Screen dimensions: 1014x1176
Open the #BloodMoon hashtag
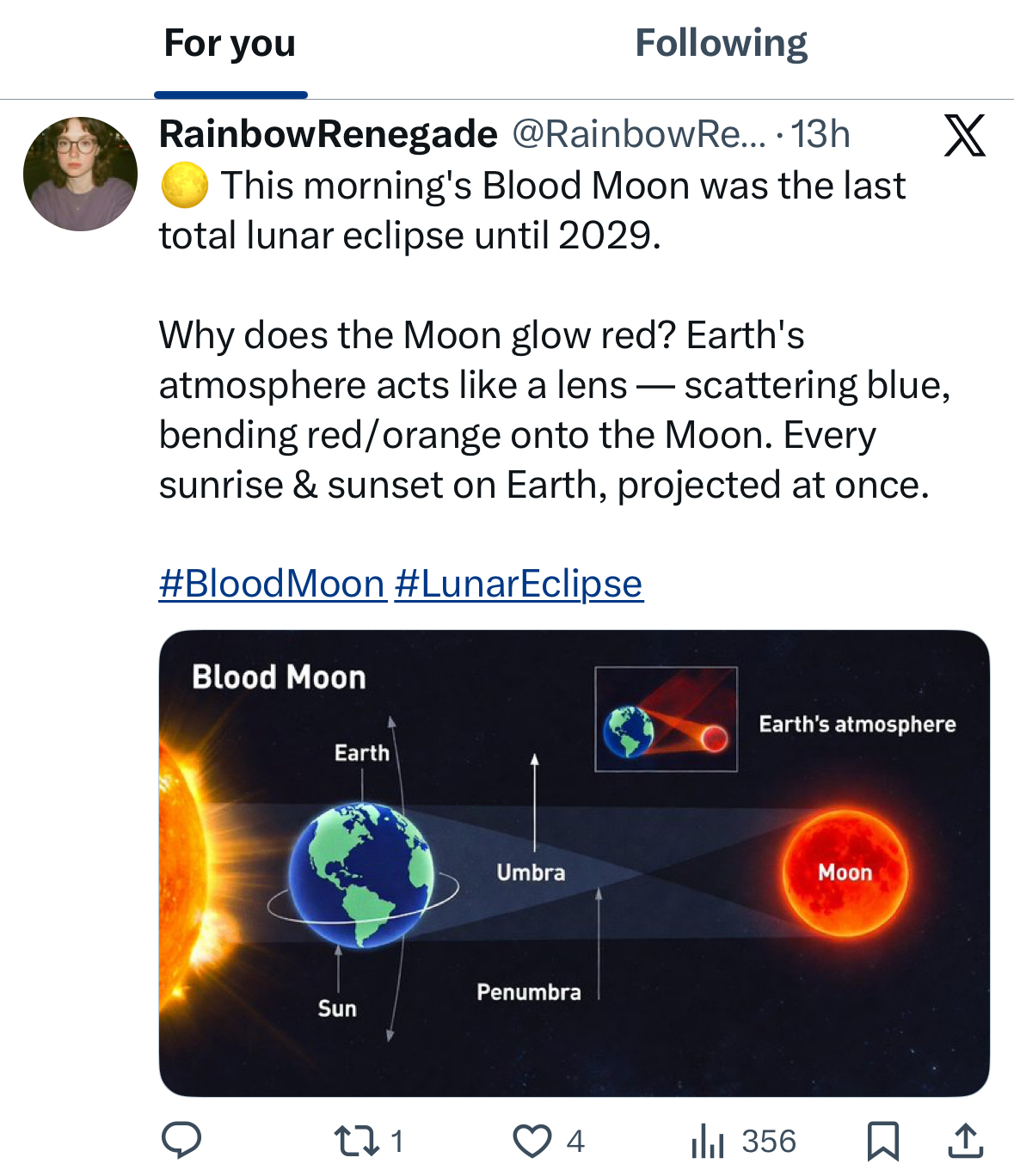click(272, 584)
